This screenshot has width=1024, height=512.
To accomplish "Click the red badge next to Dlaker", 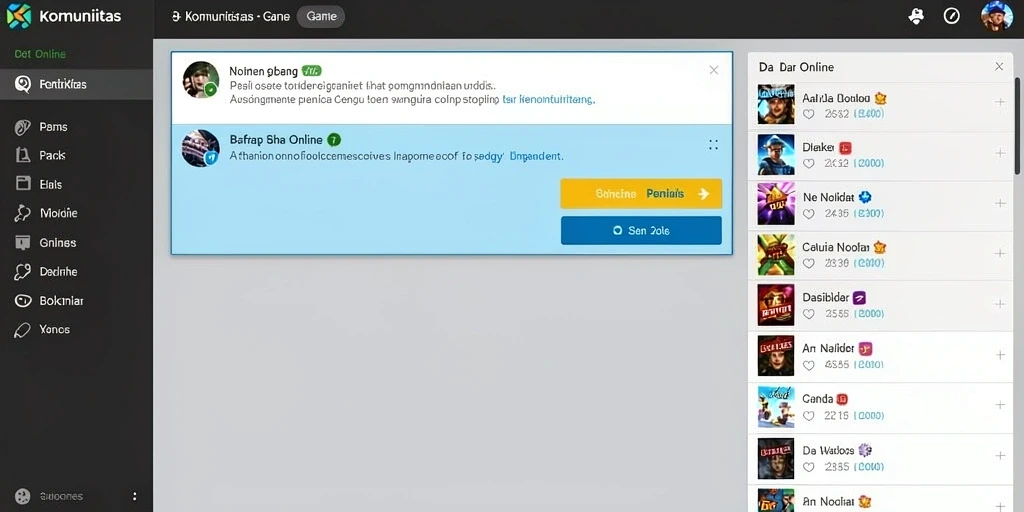I will coord(844,148).
